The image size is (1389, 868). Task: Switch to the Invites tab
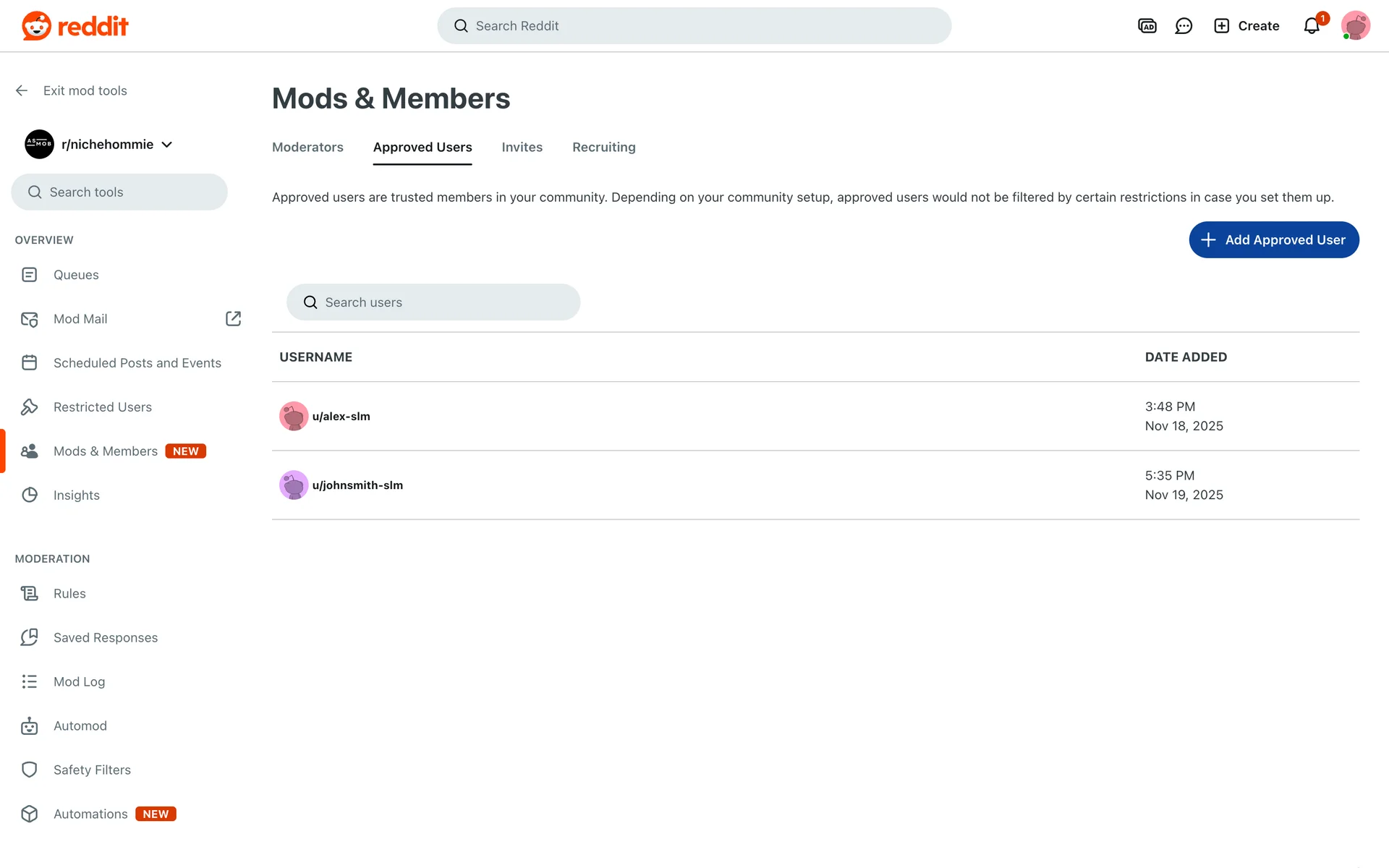pos(522,147)
